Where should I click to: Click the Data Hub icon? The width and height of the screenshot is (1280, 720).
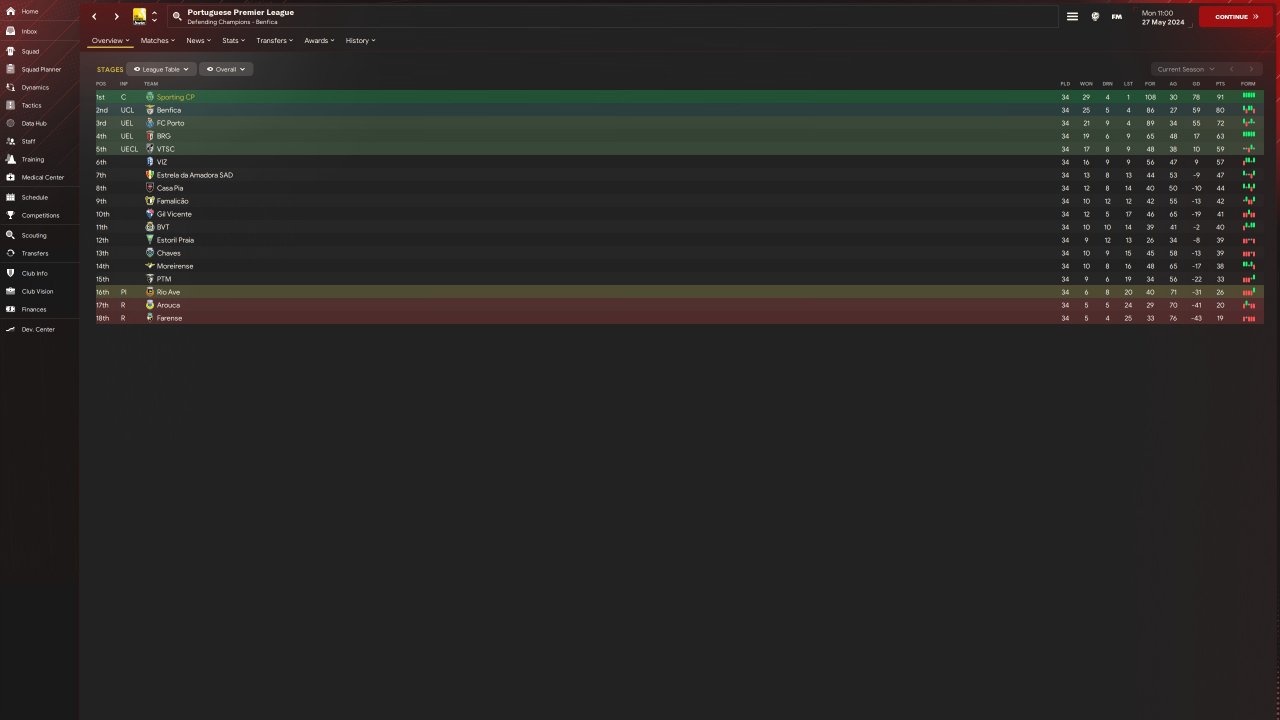(x=10, y=123)
